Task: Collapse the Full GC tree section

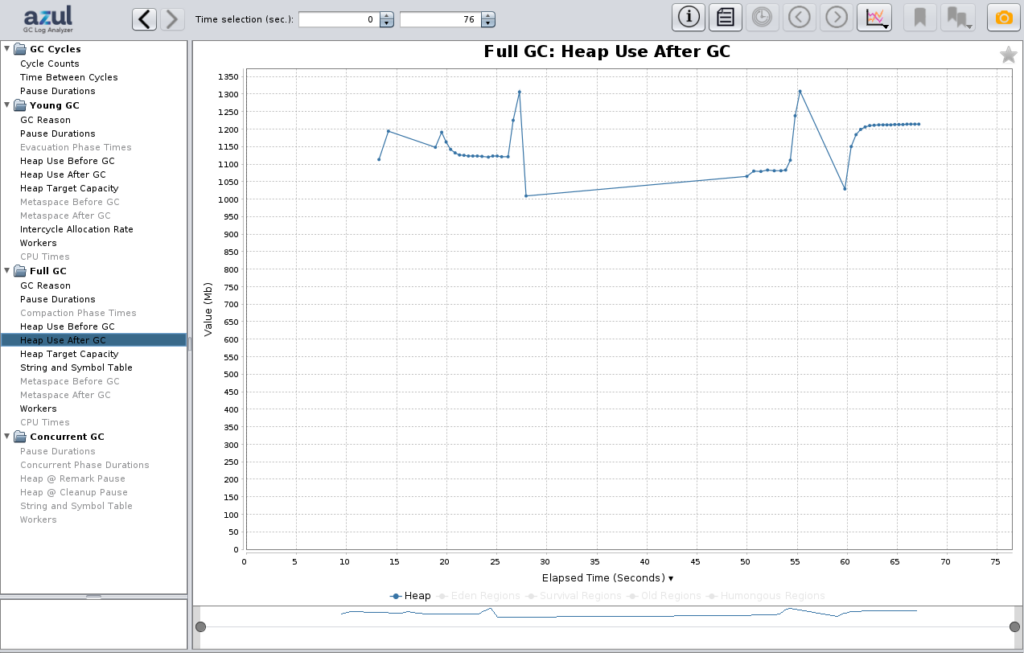Action: coord(7,271)
